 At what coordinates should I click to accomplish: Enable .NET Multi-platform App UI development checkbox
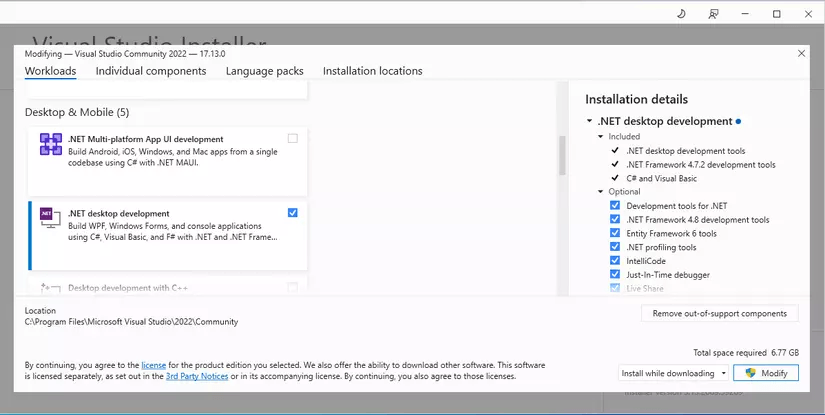tap(292, 139)
